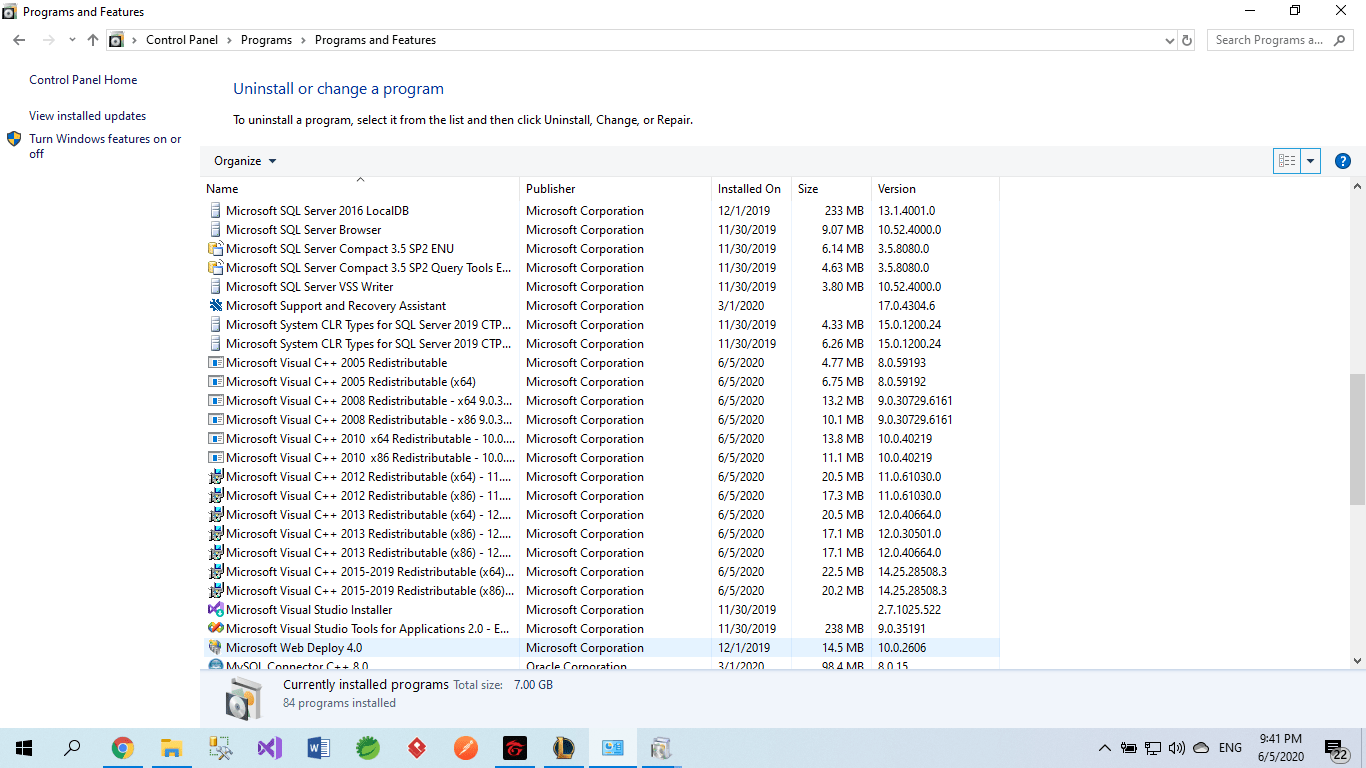Go up one level with the Up arrow
Screen dimensions: 1366x768
[x=93, y=40]
